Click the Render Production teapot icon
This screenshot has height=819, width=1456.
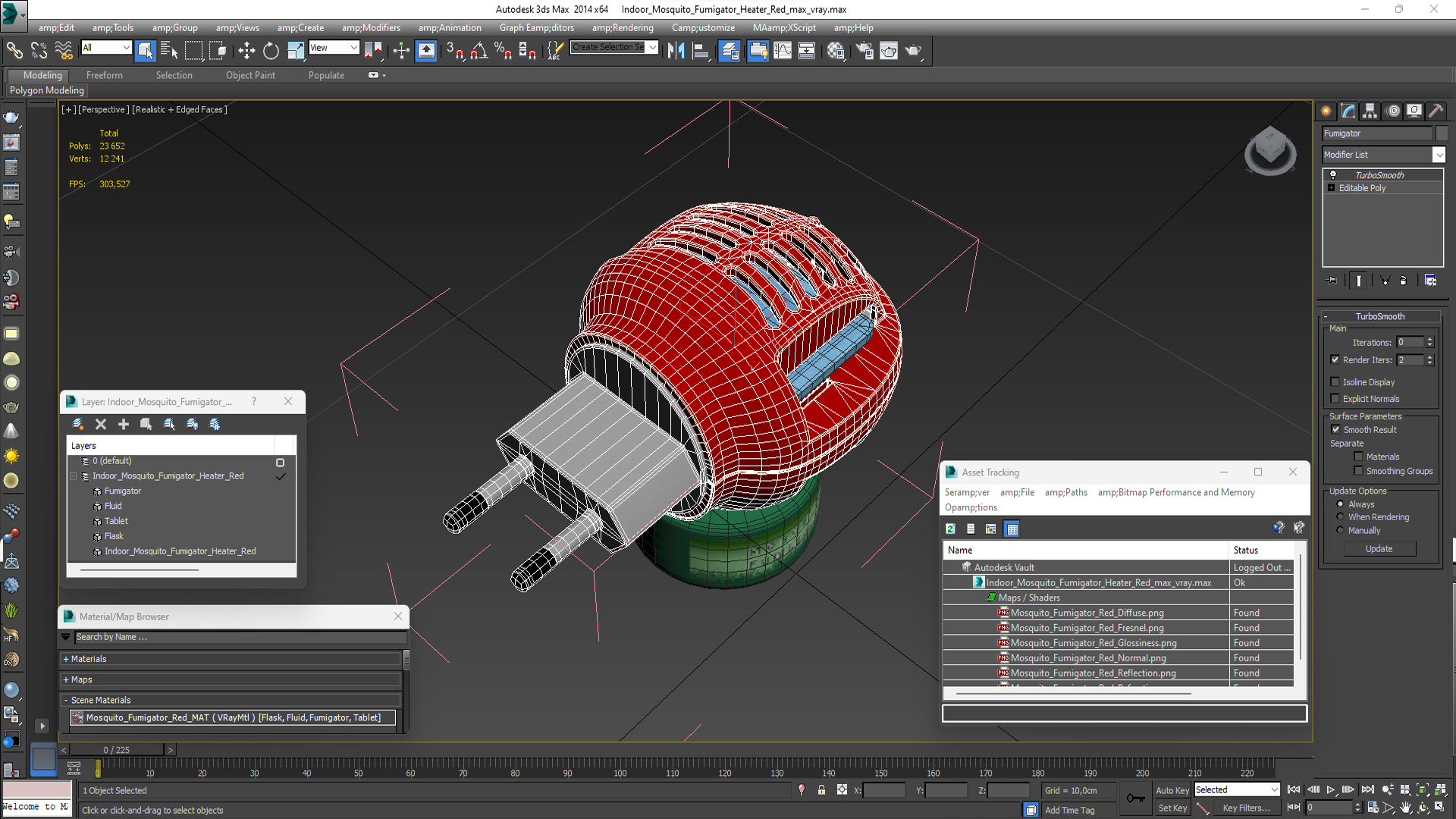913,50
